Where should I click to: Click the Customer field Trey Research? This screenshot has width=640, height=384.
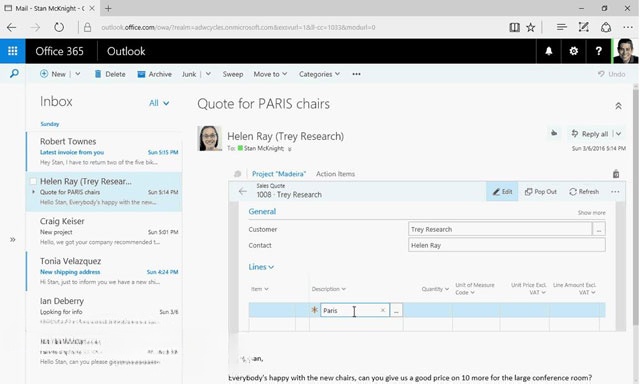click(500, 229)
